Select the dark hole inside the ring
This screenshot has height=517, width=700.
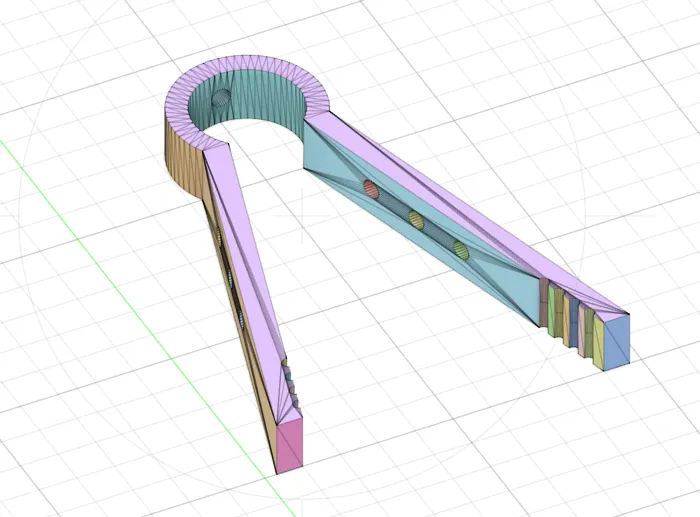tap(221, 98)
